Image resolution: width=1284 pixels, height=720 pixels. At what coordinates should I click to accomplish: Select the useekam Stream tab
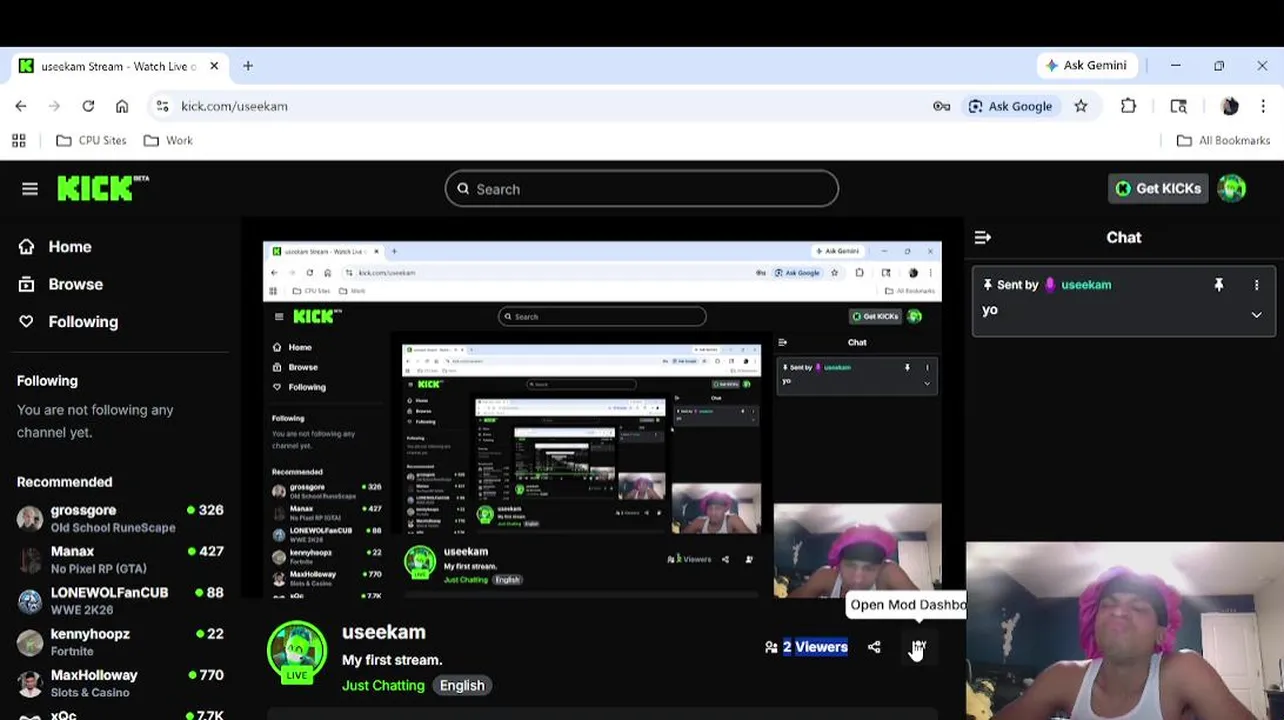120,66
